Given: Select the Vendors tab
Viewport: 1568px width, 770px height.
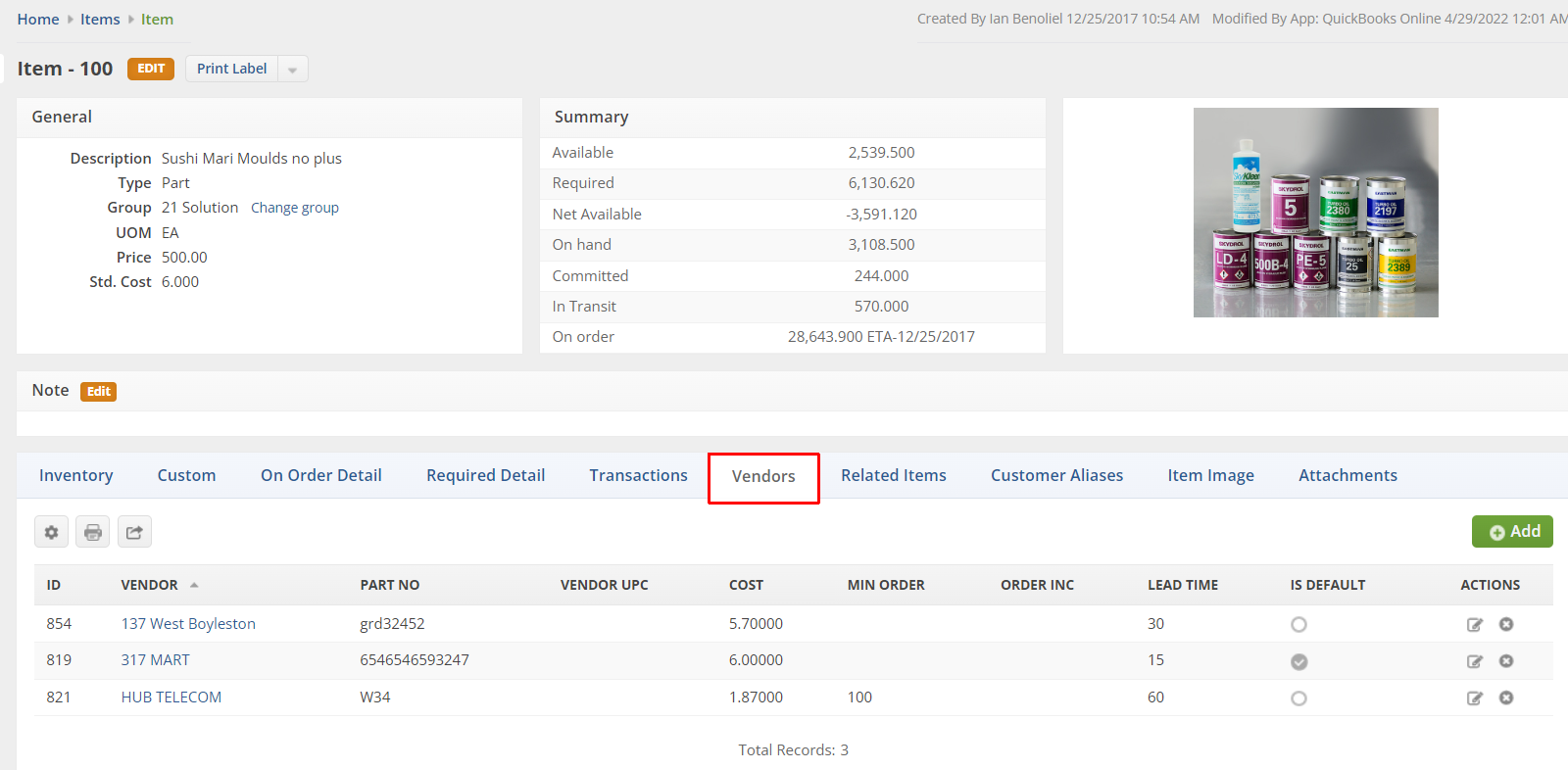Looking at the screenshot, I should [763, 477].
